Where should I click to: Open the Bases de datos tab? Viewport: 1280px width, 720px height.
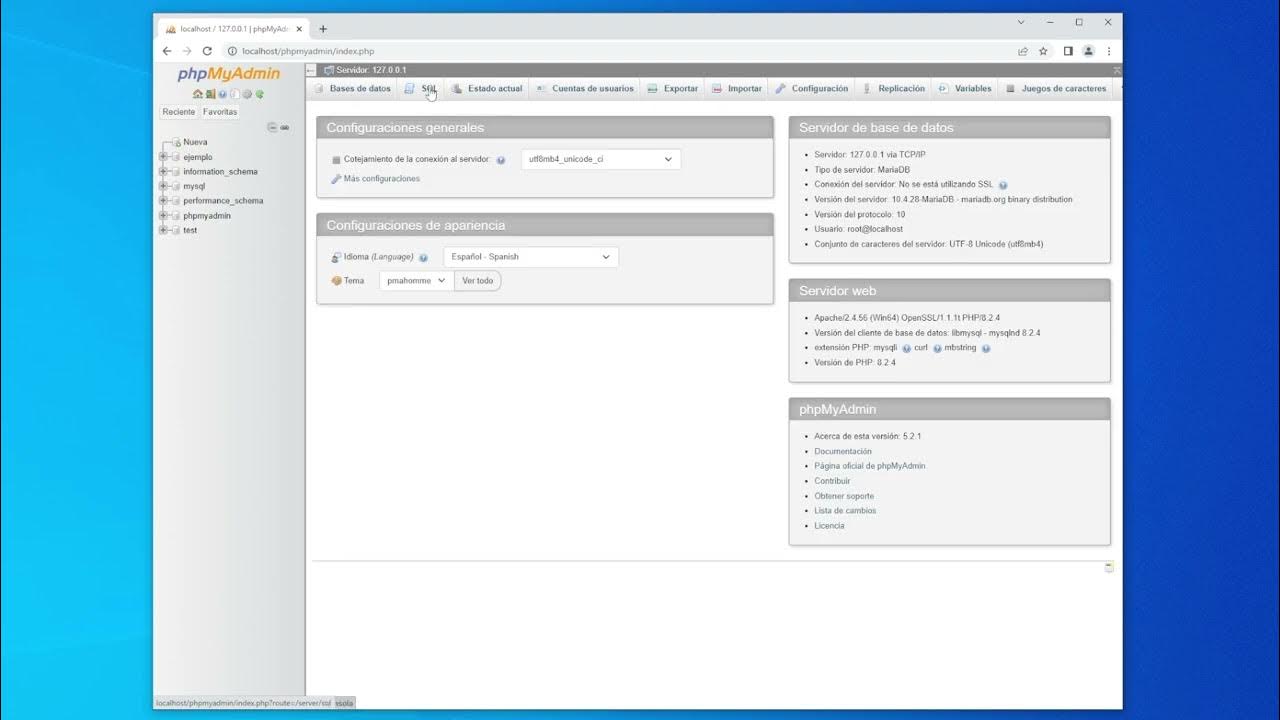(353, 89)
